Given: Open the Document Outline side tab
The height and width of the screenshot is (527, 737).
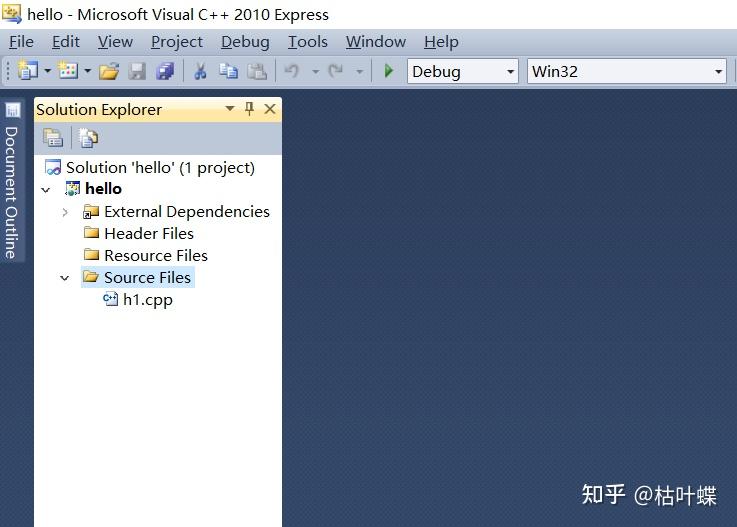Looking at the screenshot, I should pyautogui.click(x=12, y=181).
